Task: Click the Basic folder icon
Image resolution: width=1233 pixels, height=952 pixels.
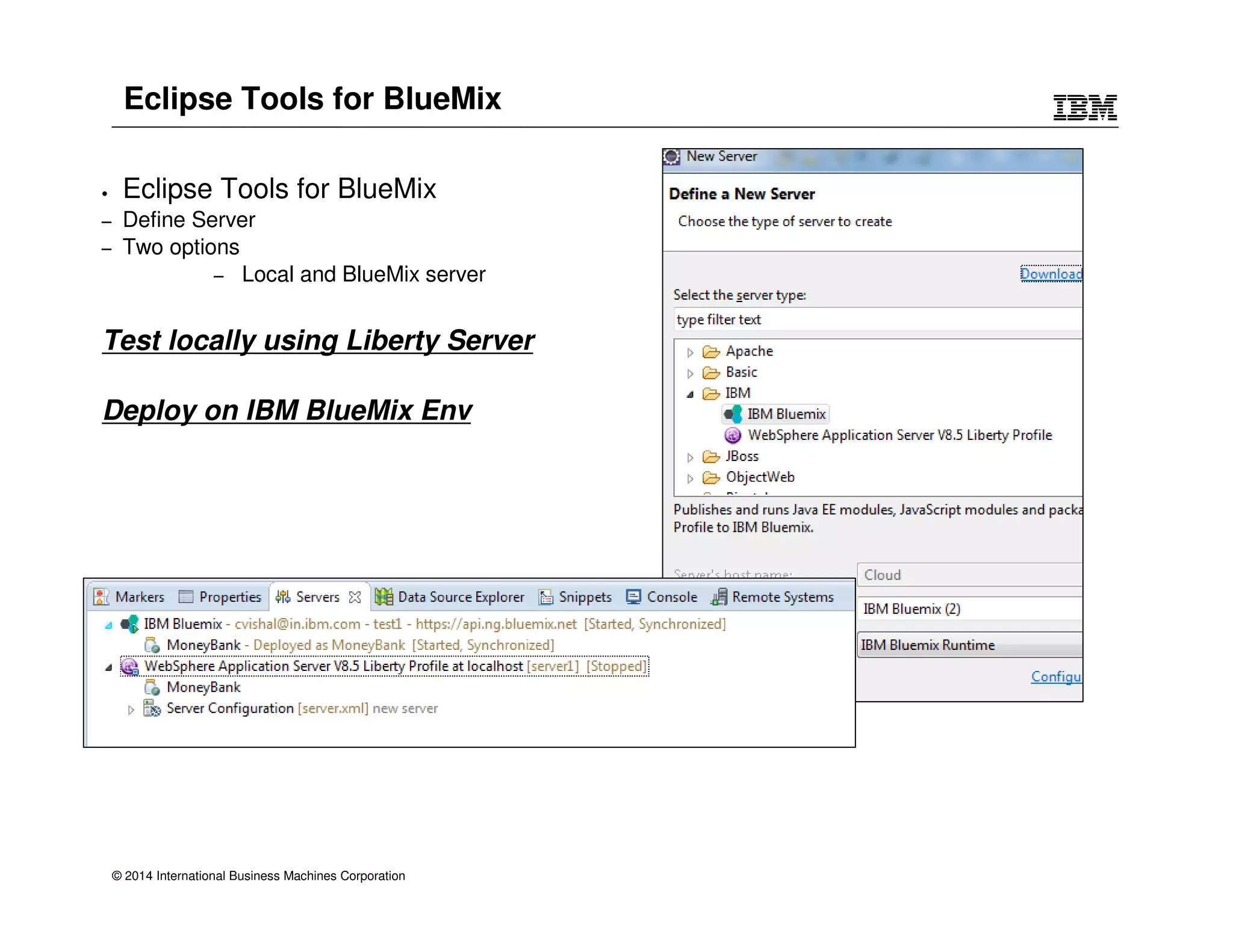Action: 711,372
